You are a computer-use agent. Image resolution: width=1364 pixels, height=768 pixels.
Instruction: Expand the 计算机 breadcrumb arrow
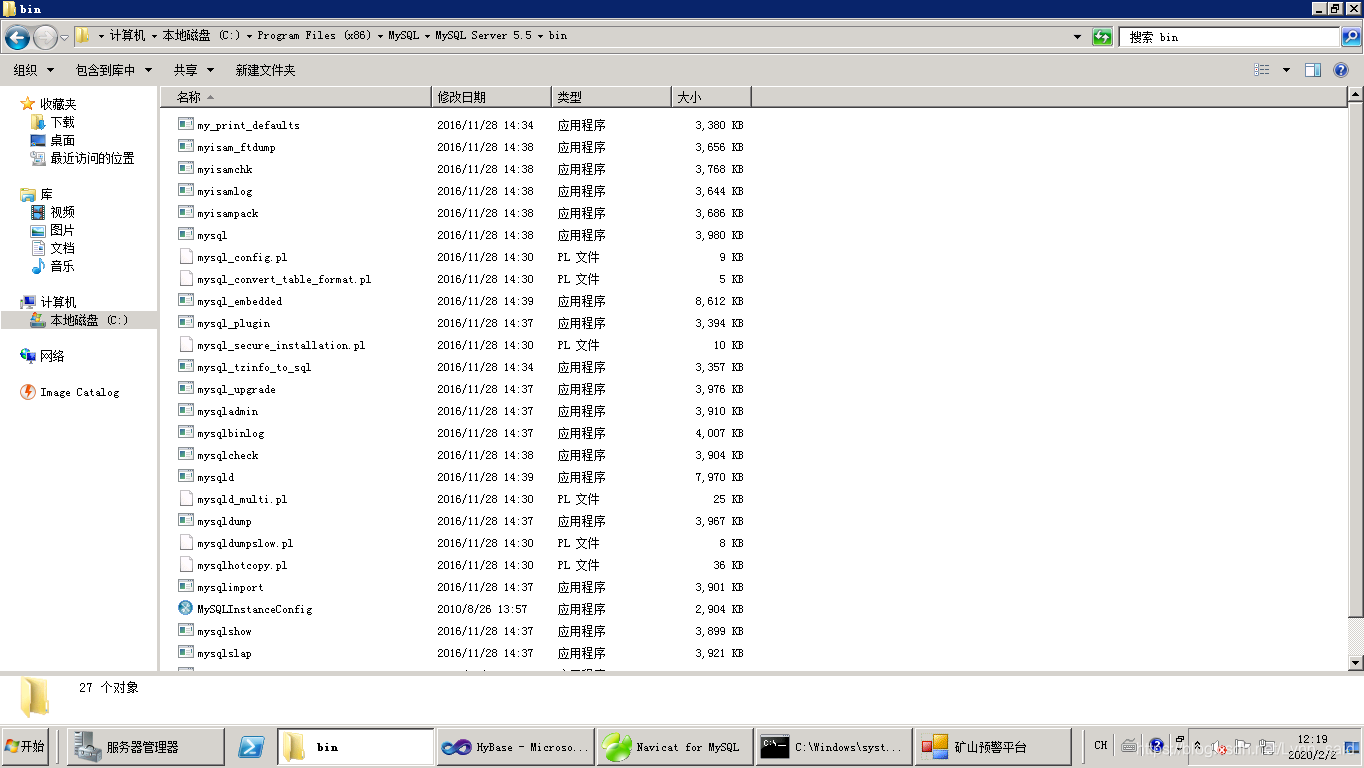click(155, 36)
